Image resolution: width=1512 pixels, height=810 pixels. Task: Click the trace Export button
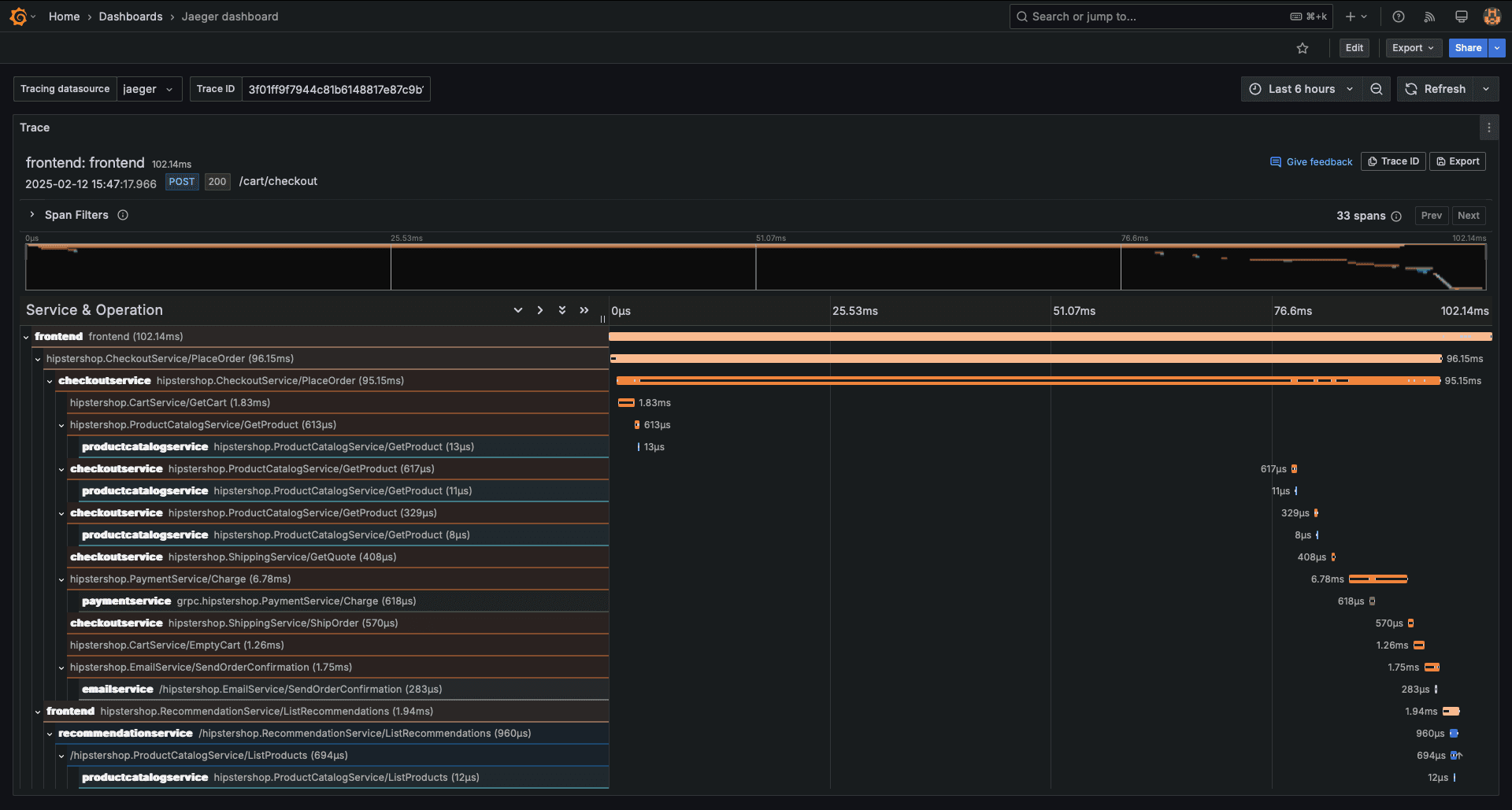(1458, 161)
